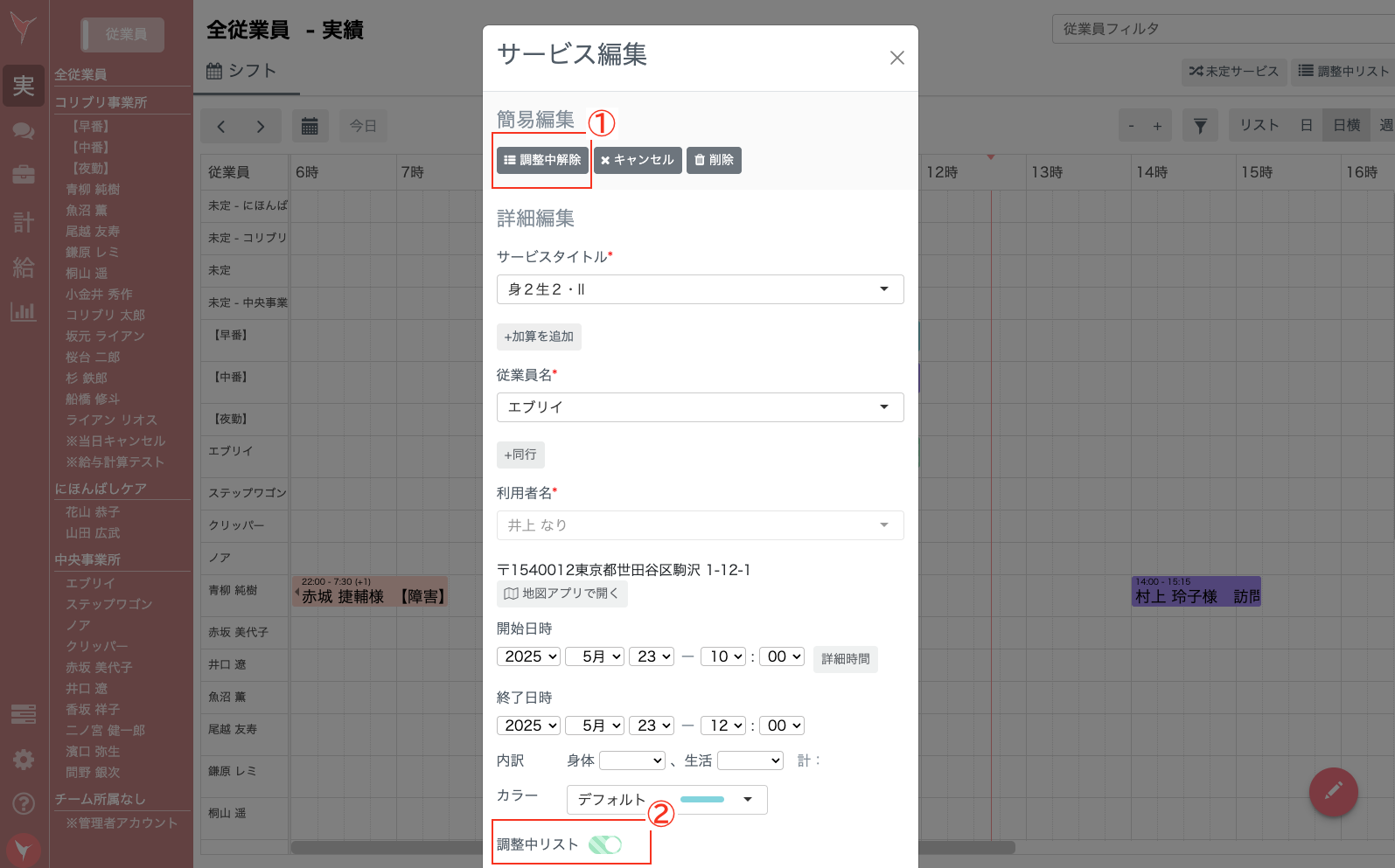Open start hour 10 dropdown
Screen dimensions: 1395x868
point(723,656)
